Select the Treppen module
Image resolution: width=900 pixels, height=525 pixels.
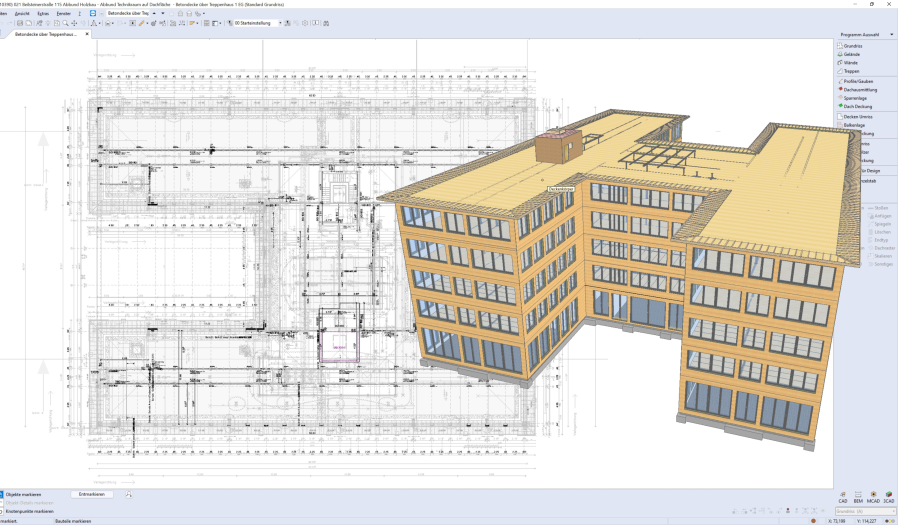tap(851, 71)
